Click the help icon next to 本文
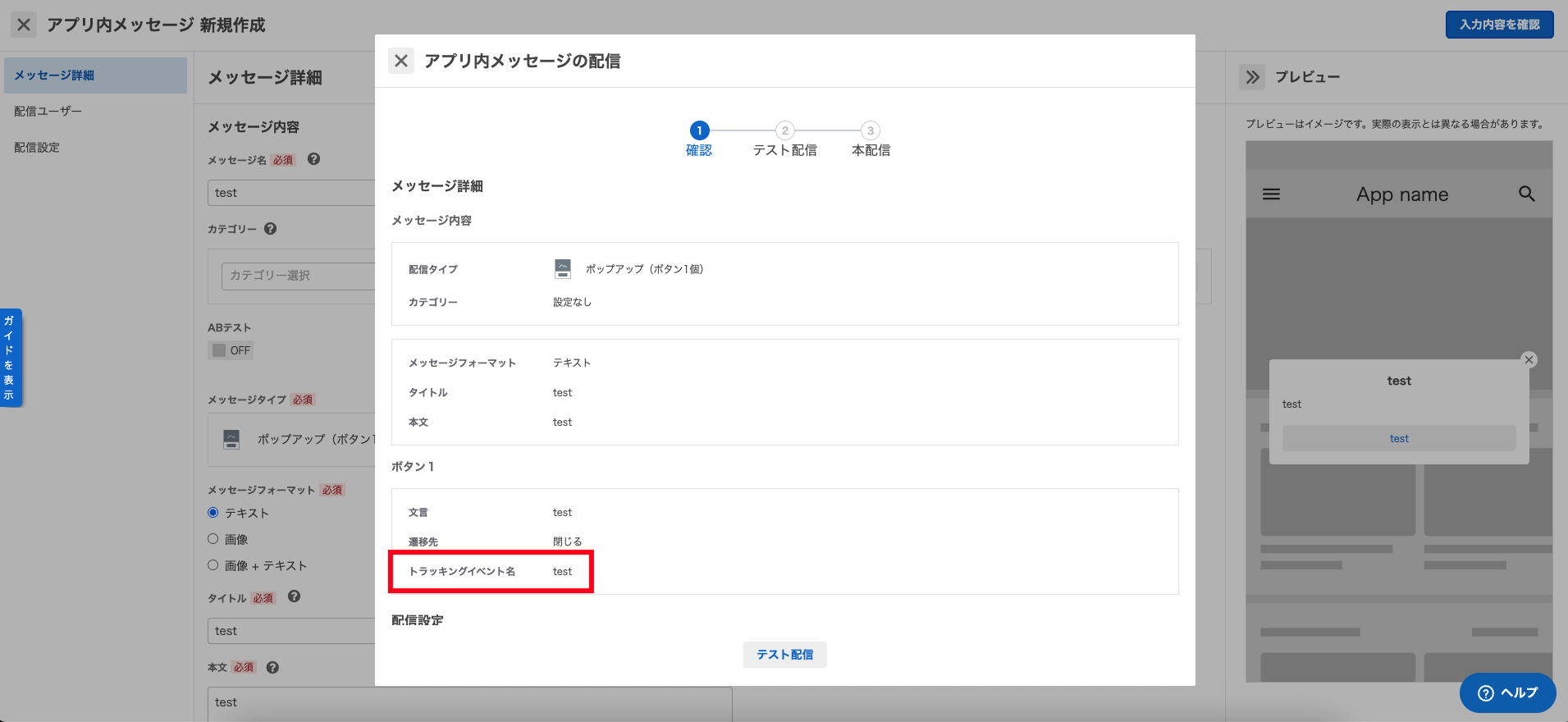Image resolution: width=1568 pixels, height=722 pixels. click(272, 667)
